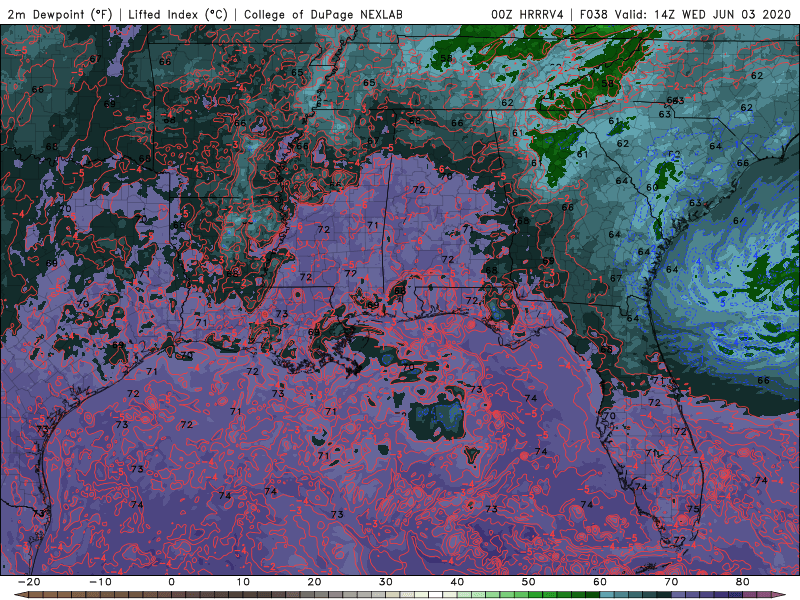Viewport: 800px width, 600px height.
Task: Click the '75' dewpoint value in south Florida
Action: pyautogui.click(x=693, y=509)
